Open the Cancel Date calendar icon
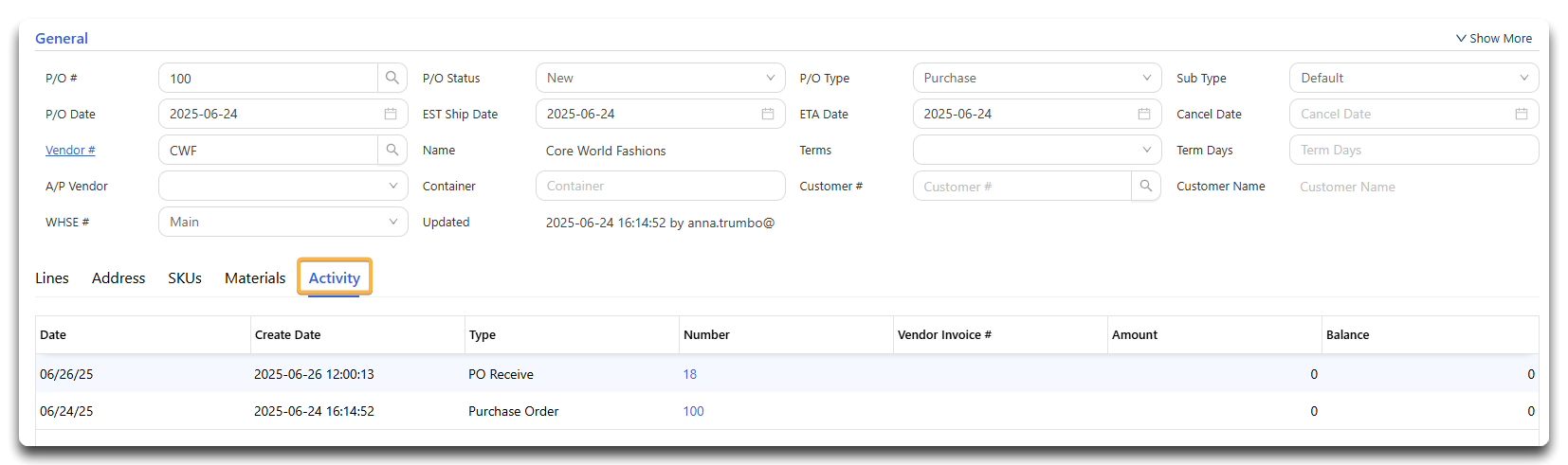This screenshot has width=1568, height=465. (x=1522, y=114)
